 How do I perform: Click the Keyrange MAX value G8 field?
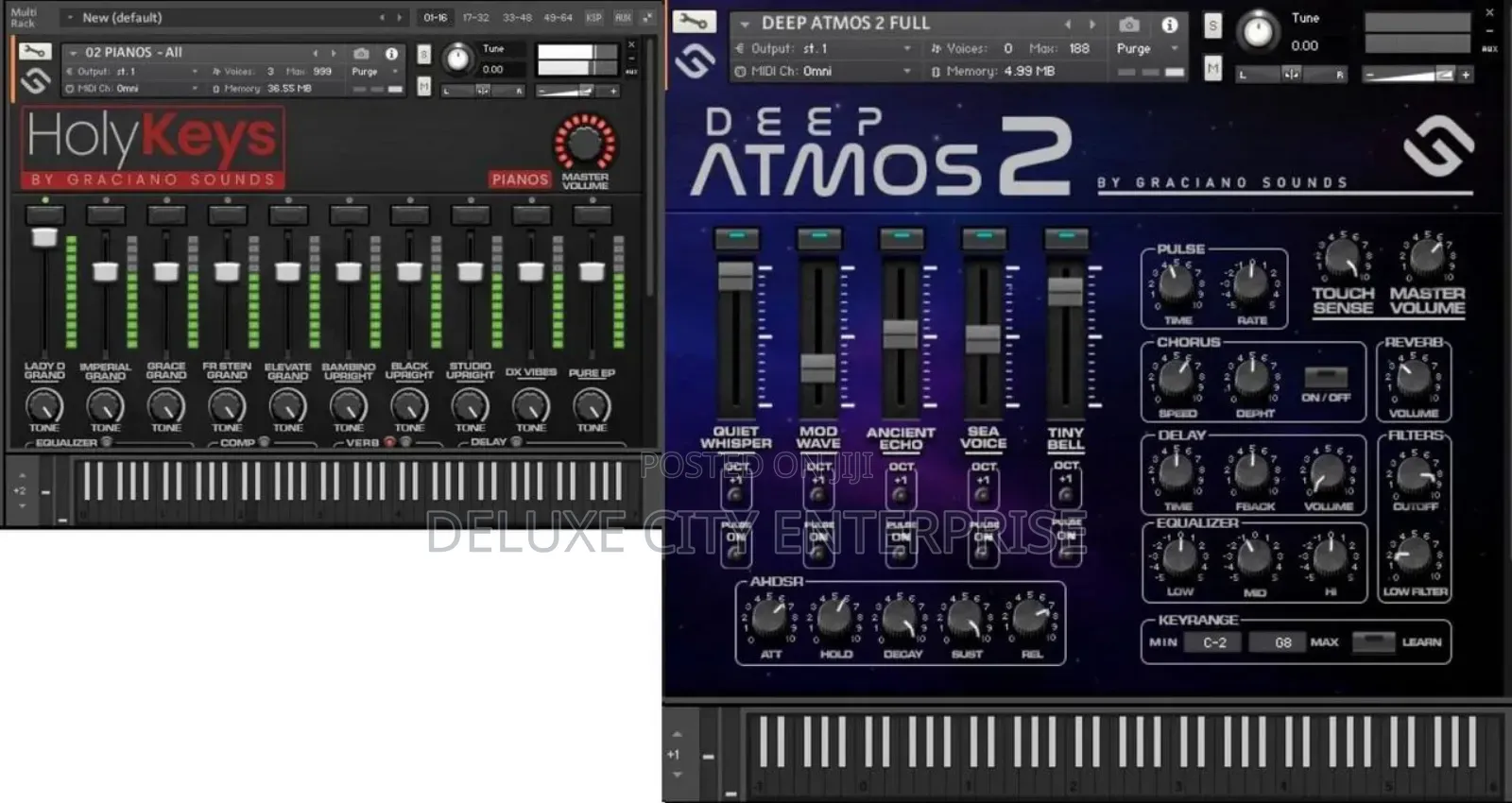[x=1278, y=642]
